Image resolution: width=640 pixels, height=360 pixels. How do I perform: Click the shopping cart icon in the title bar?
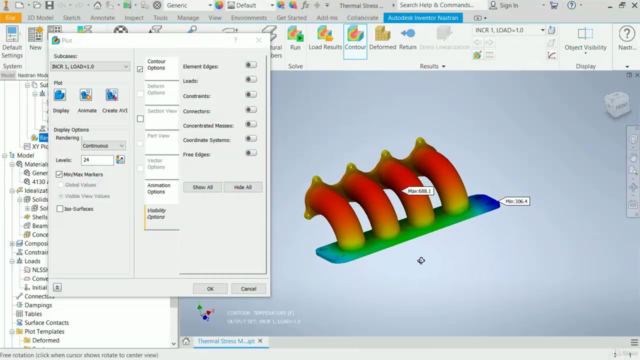coord(554,5)
